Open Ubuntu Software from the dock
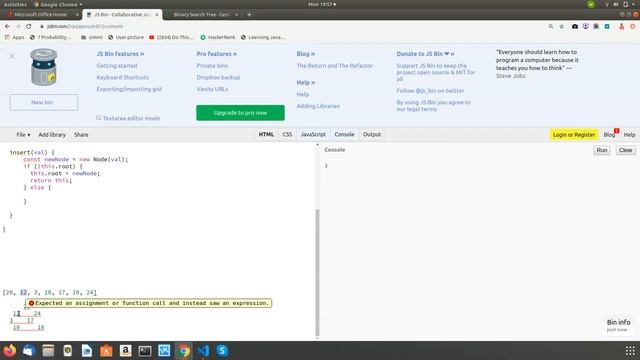The height and width of the screenshot is (360, 640). coord(106,351)
